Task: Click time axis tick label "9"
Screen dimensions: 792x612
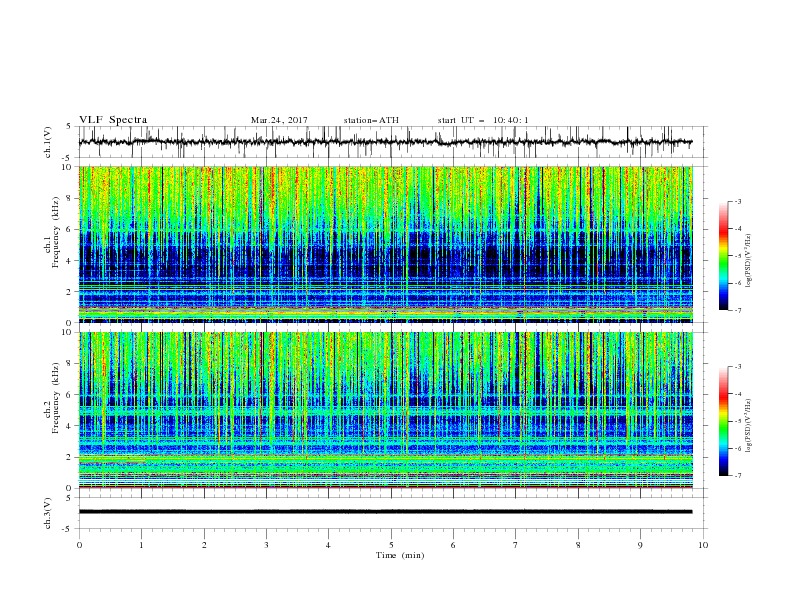Action: point(640,545)
